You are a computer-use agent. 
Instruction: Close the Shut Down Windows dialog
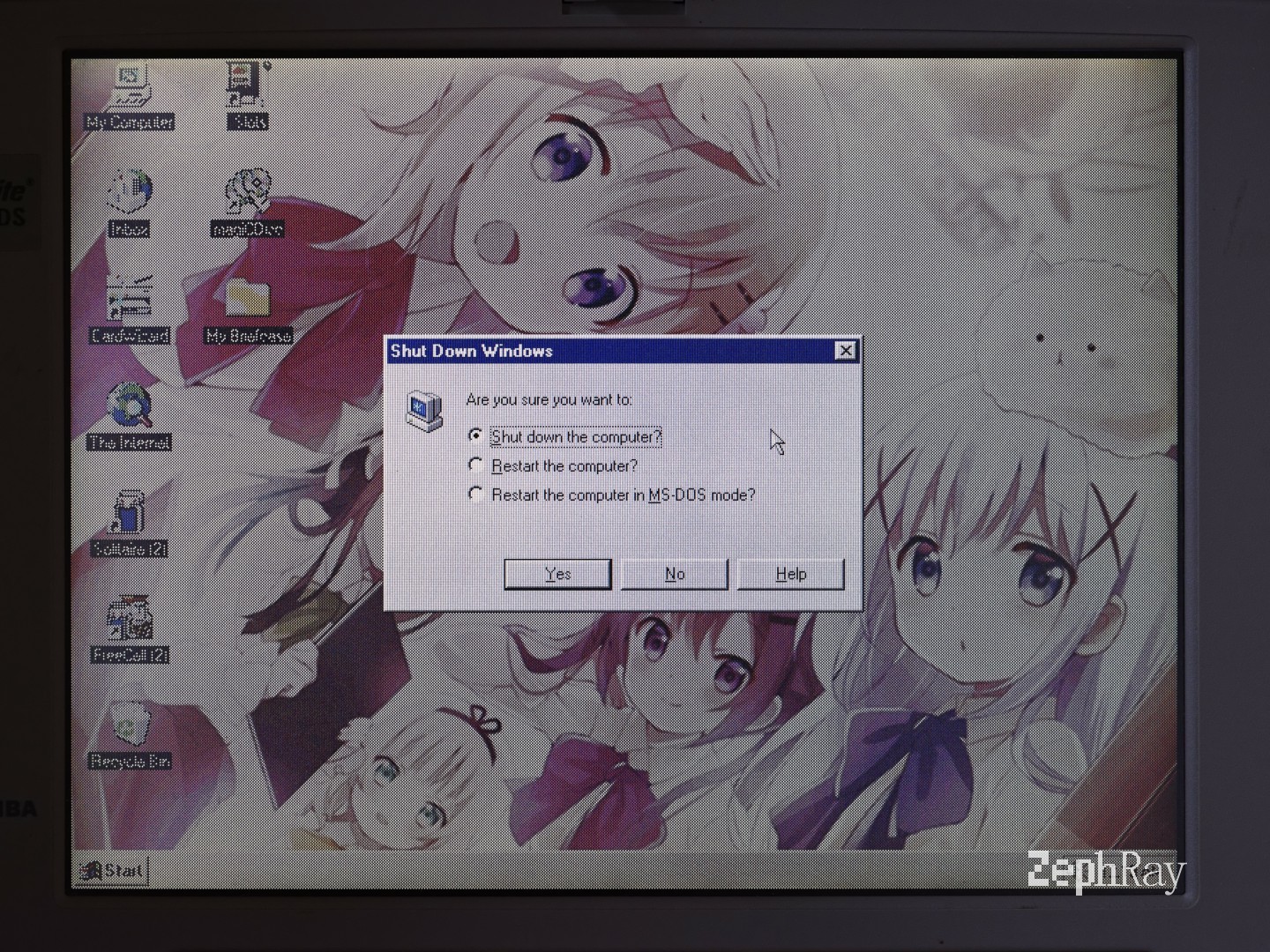845,351
